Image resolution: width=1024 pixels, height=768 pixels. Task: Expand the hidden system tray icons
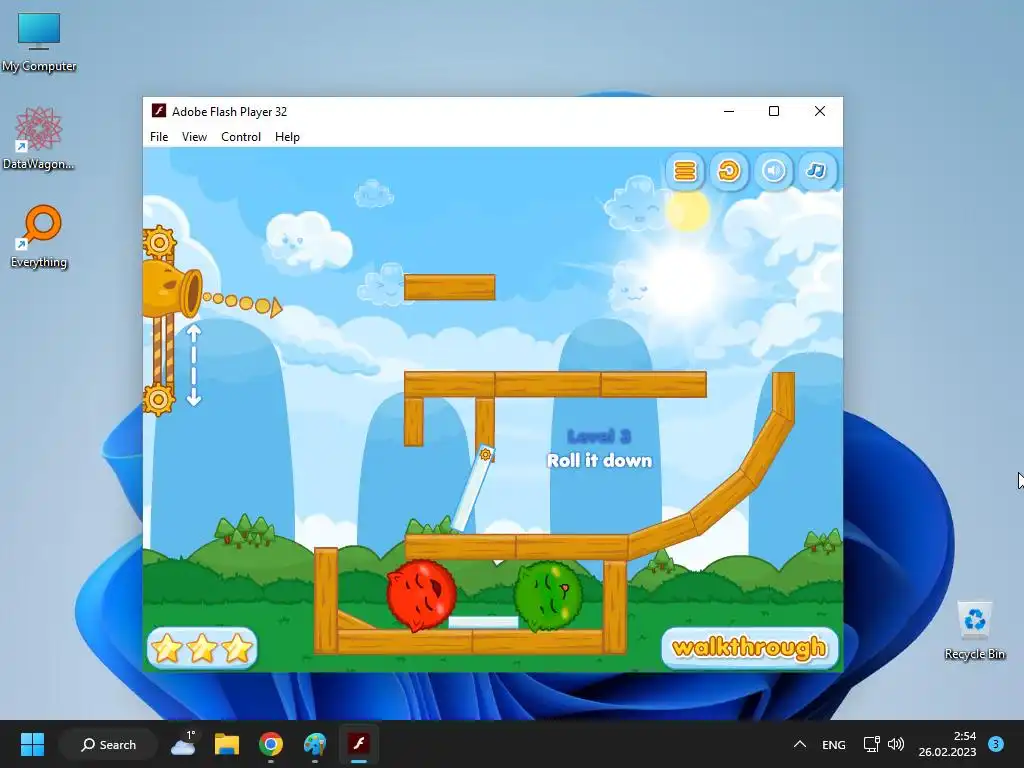click(799, 744)
